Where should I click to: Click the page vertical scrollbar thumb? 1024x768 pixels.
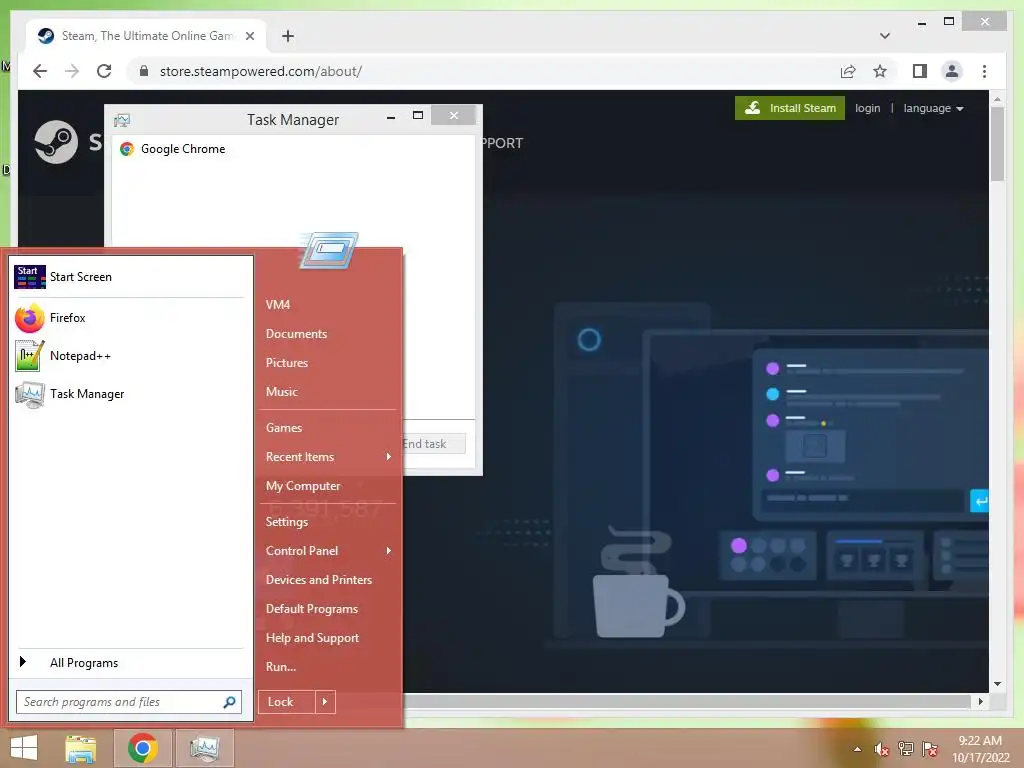997,144
